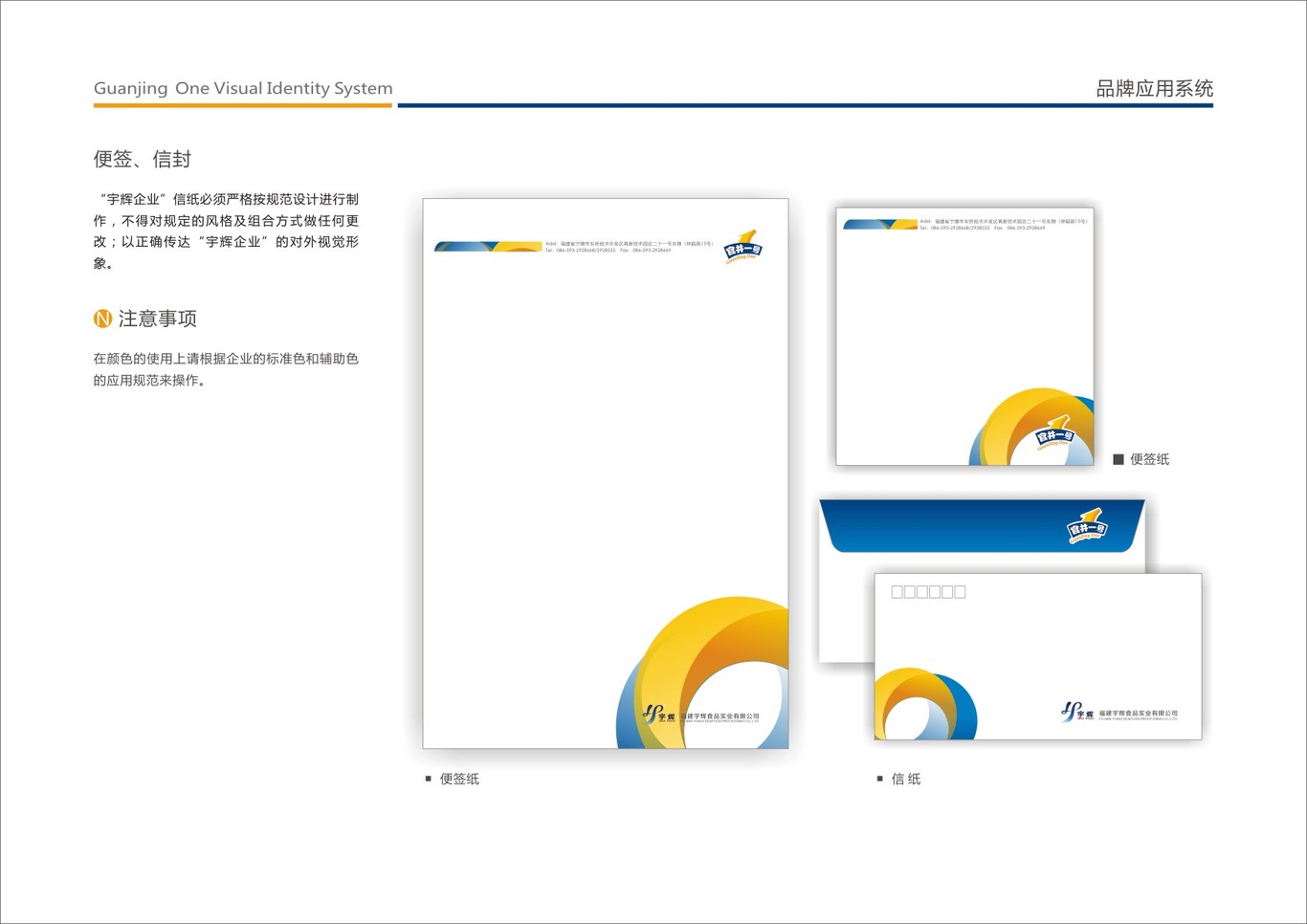
Task: Select the yellow-blue swirl graphic on the envelope front
Action: [x=925, y=703]
